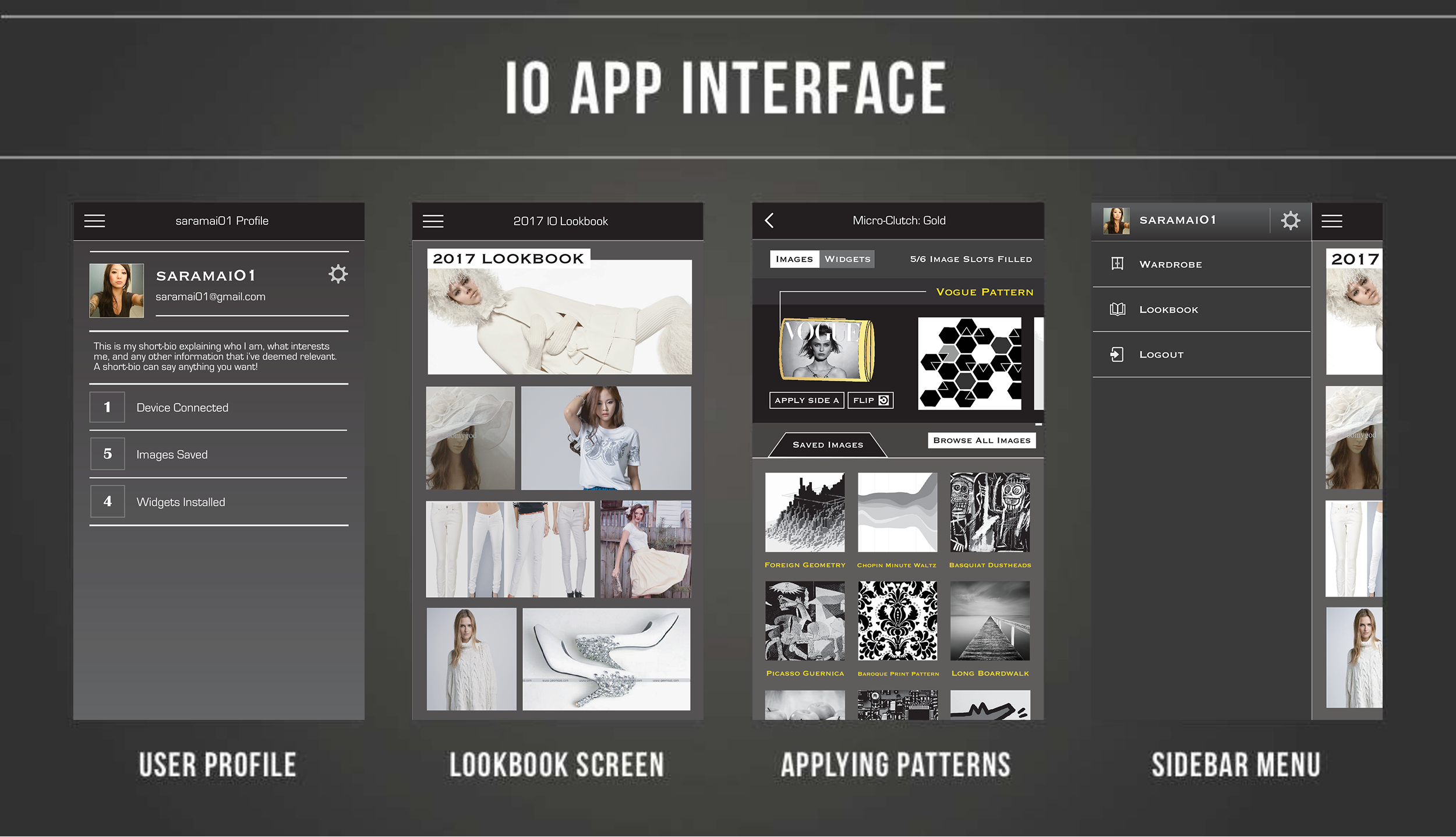Open settings gear beside SARAMAI01 profile email
This screenshot has height=837, width=1456.
click(338, 274)
